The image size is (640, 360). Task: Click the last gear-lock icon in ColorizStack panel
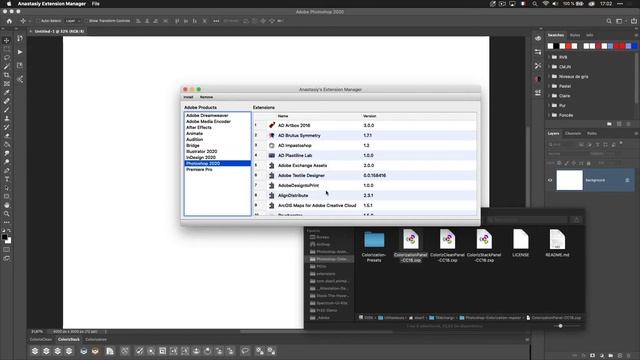click(x=271, y=351)
